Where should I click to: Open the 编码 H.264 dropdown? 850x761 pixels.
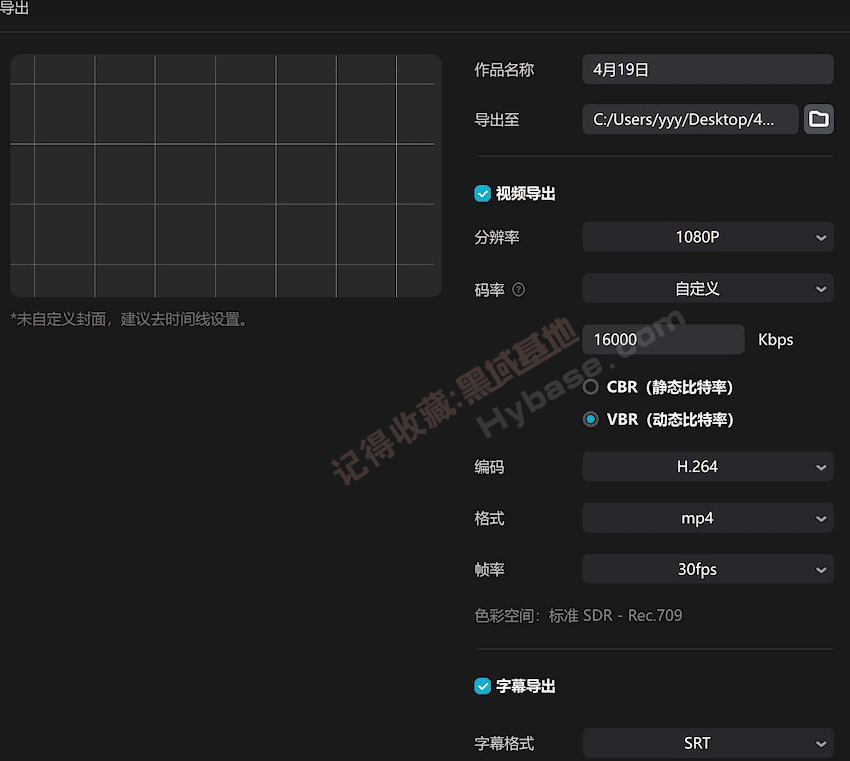pos(708,466)
